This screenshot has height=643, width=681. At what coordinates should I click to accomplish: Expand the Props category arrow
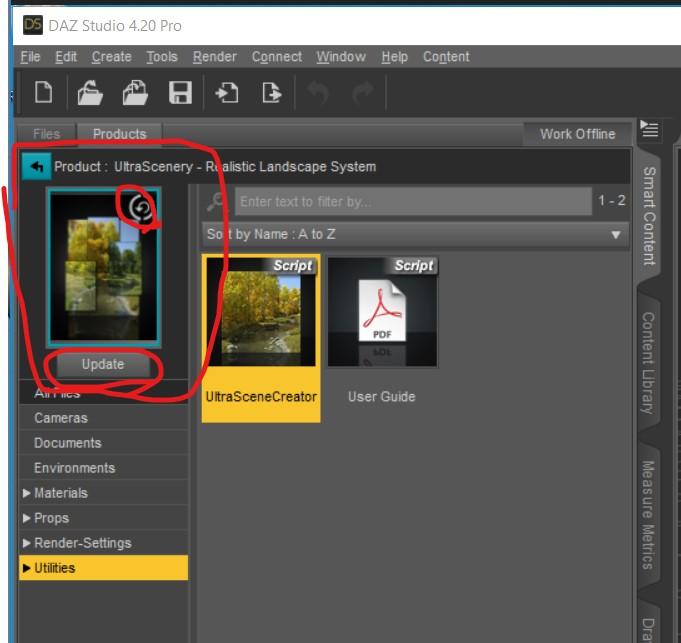pos(26,518)
